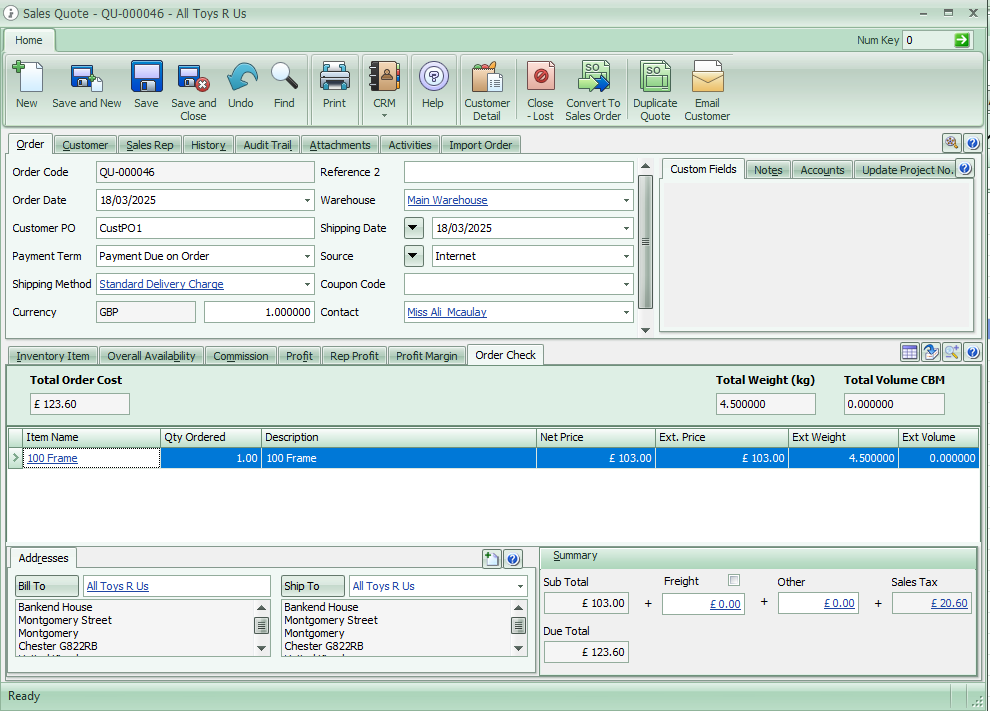Image resolution: width=990 pixels, height=711 pixels.
Task: Toggle the button beside Shipping Date field
Action: pos(414,228)
